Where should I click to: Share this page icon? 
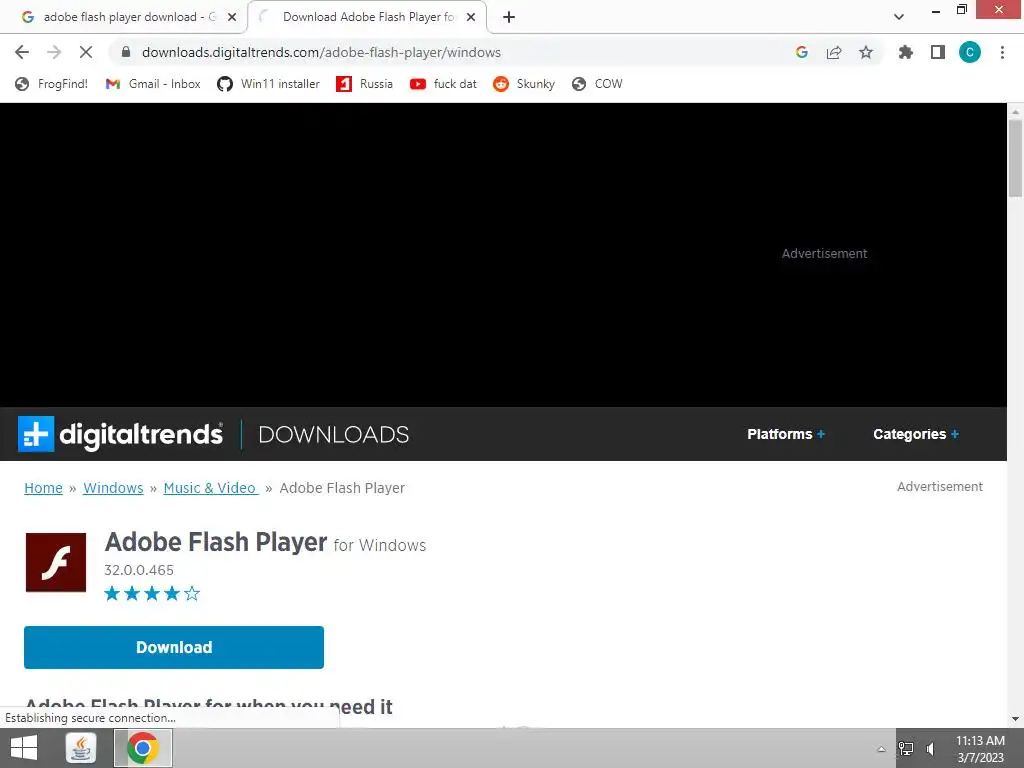click(x=834, y=52)
